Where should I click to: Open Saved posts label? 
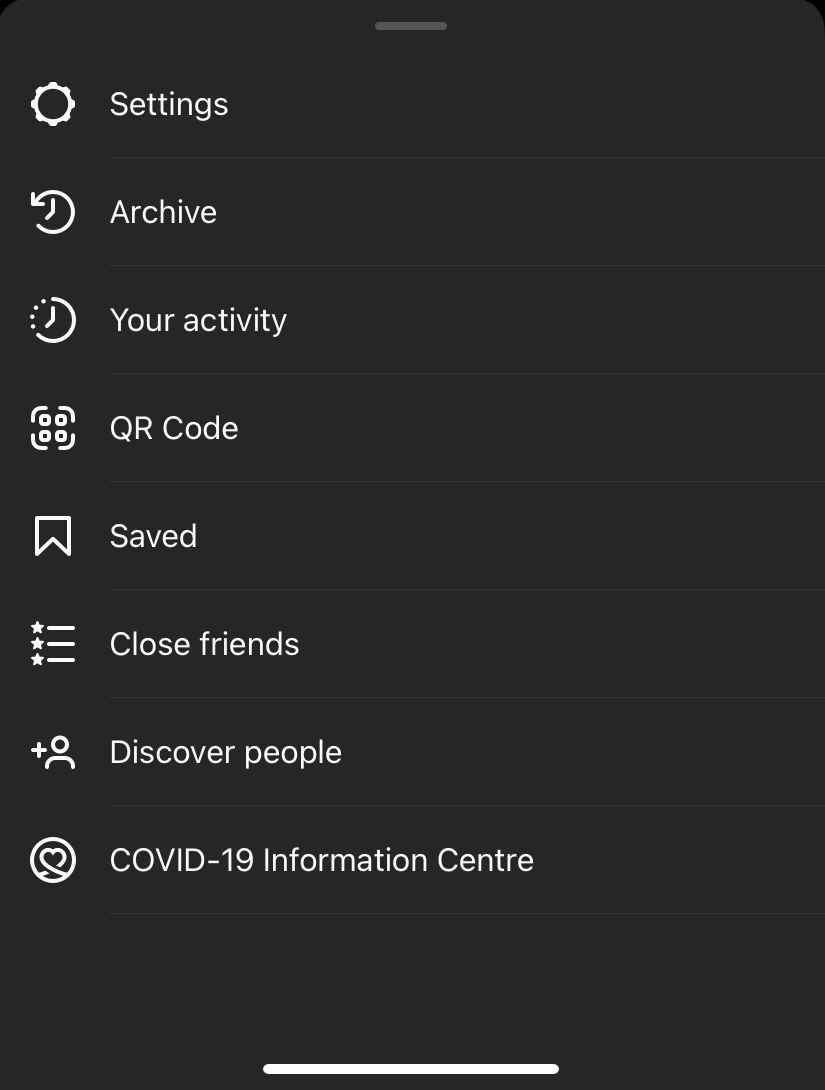click(154, 536)
